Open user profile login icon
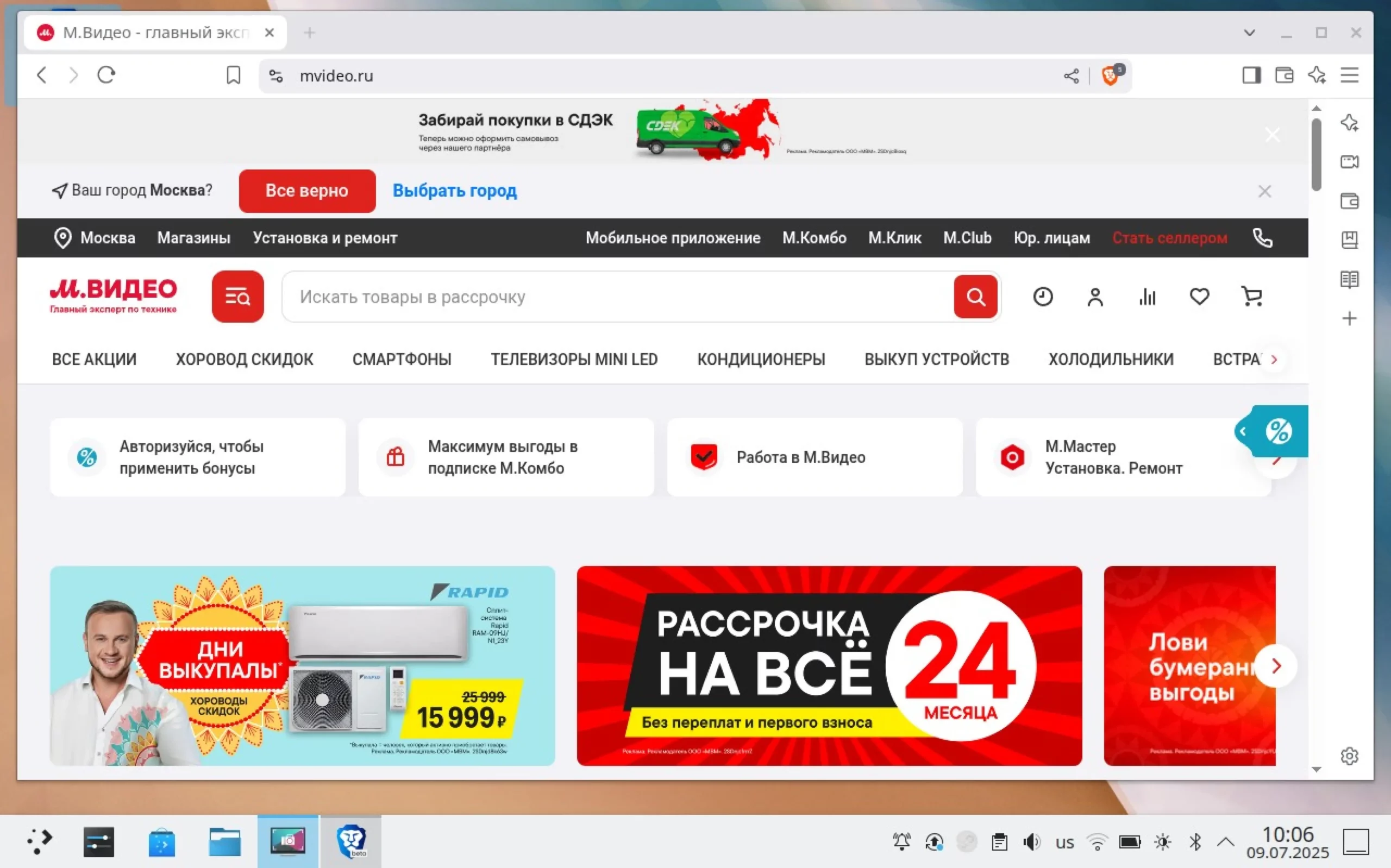1391x868 pixels. 1095,297
